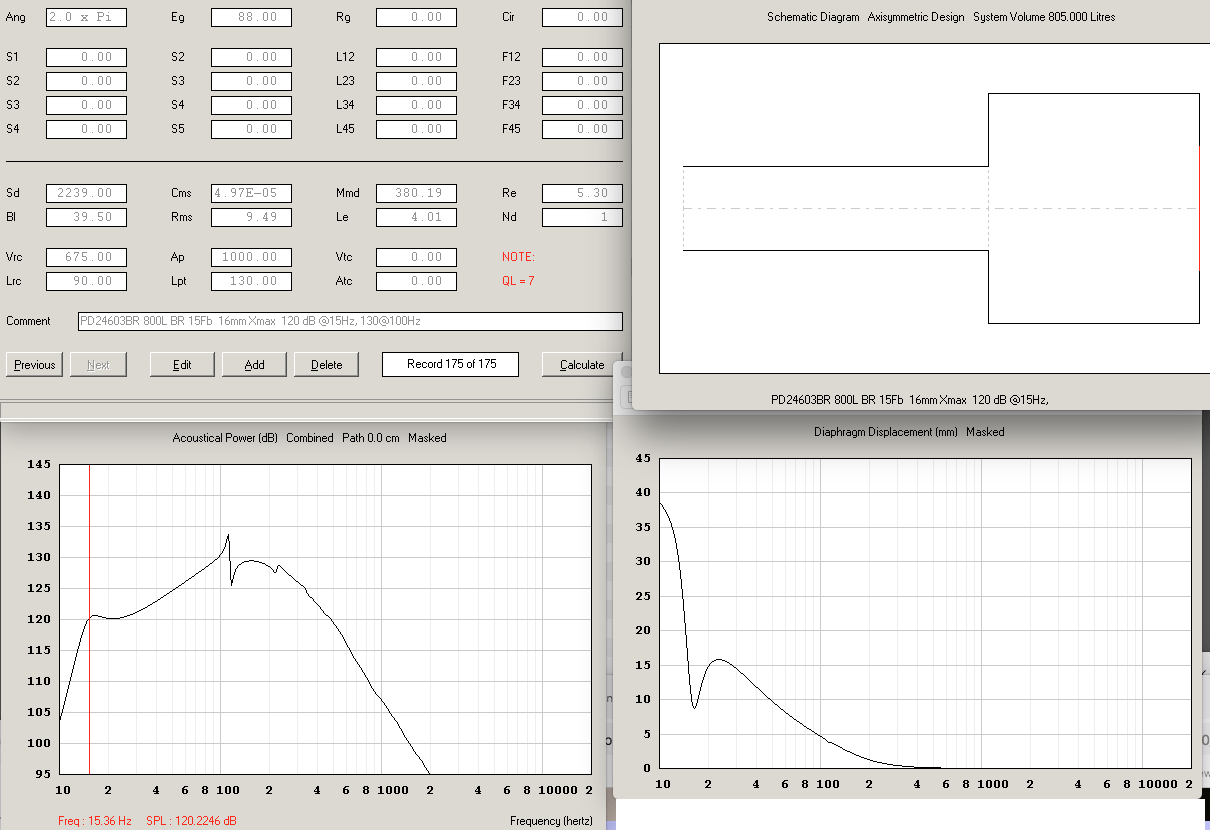Click the red NOTE: label
Viewport: 1210px width, 830px height.
pos(518,257)
